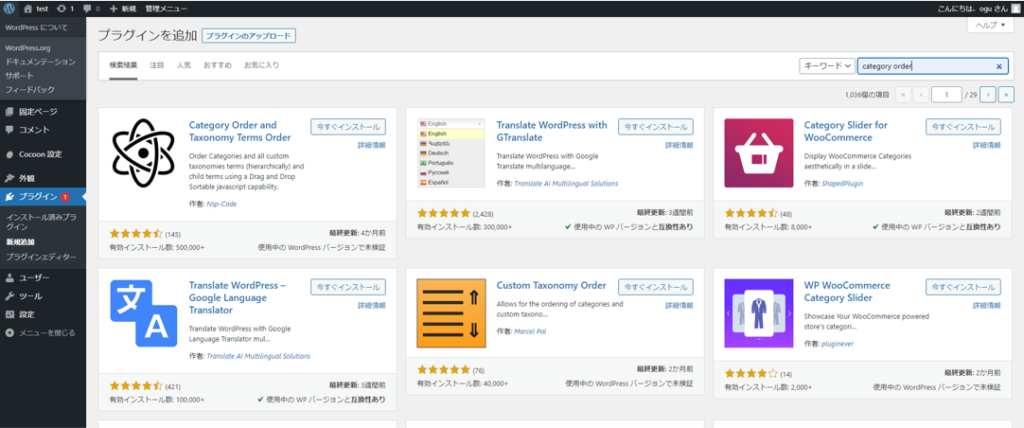Screen dimensions: 1024x428
Task: Switch to 人気 tab
Action: tap(184, 65)
